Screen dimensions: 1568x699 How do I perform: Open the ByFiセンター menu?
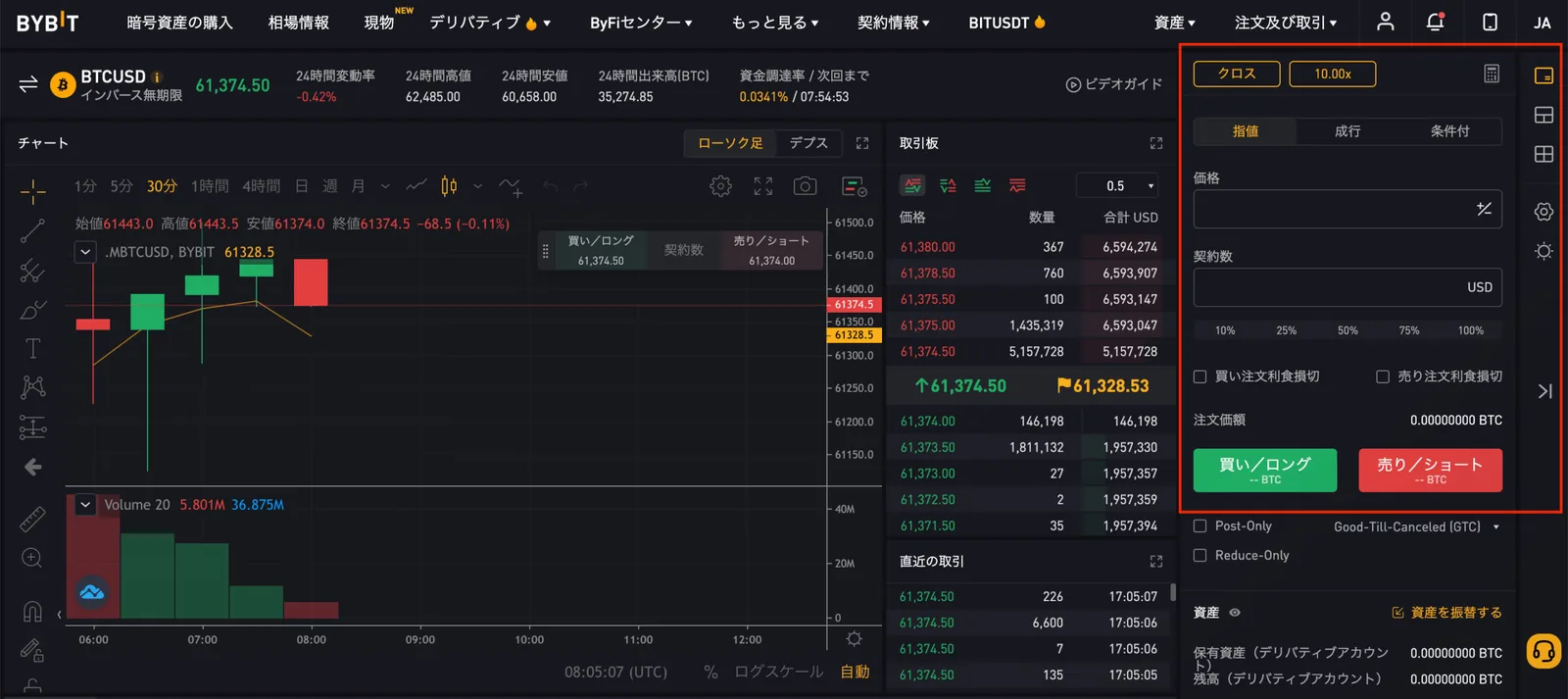pos(641,22)
